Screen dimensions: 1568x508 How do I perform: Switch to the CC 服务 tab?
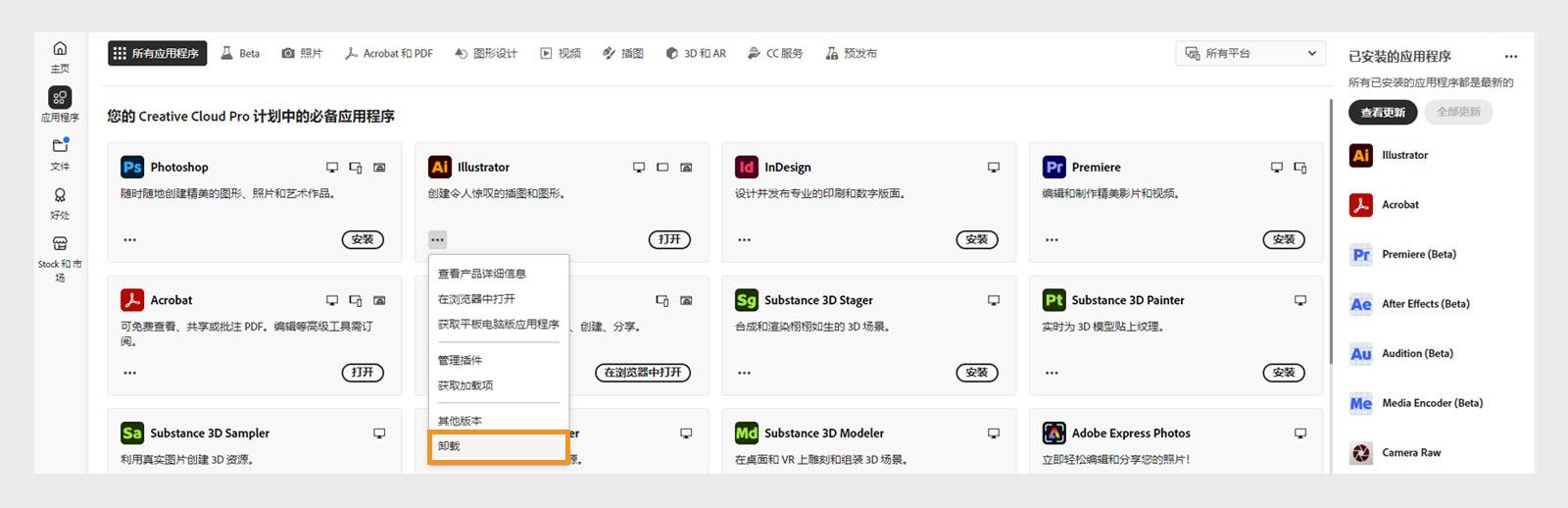[x=775, y=53]
